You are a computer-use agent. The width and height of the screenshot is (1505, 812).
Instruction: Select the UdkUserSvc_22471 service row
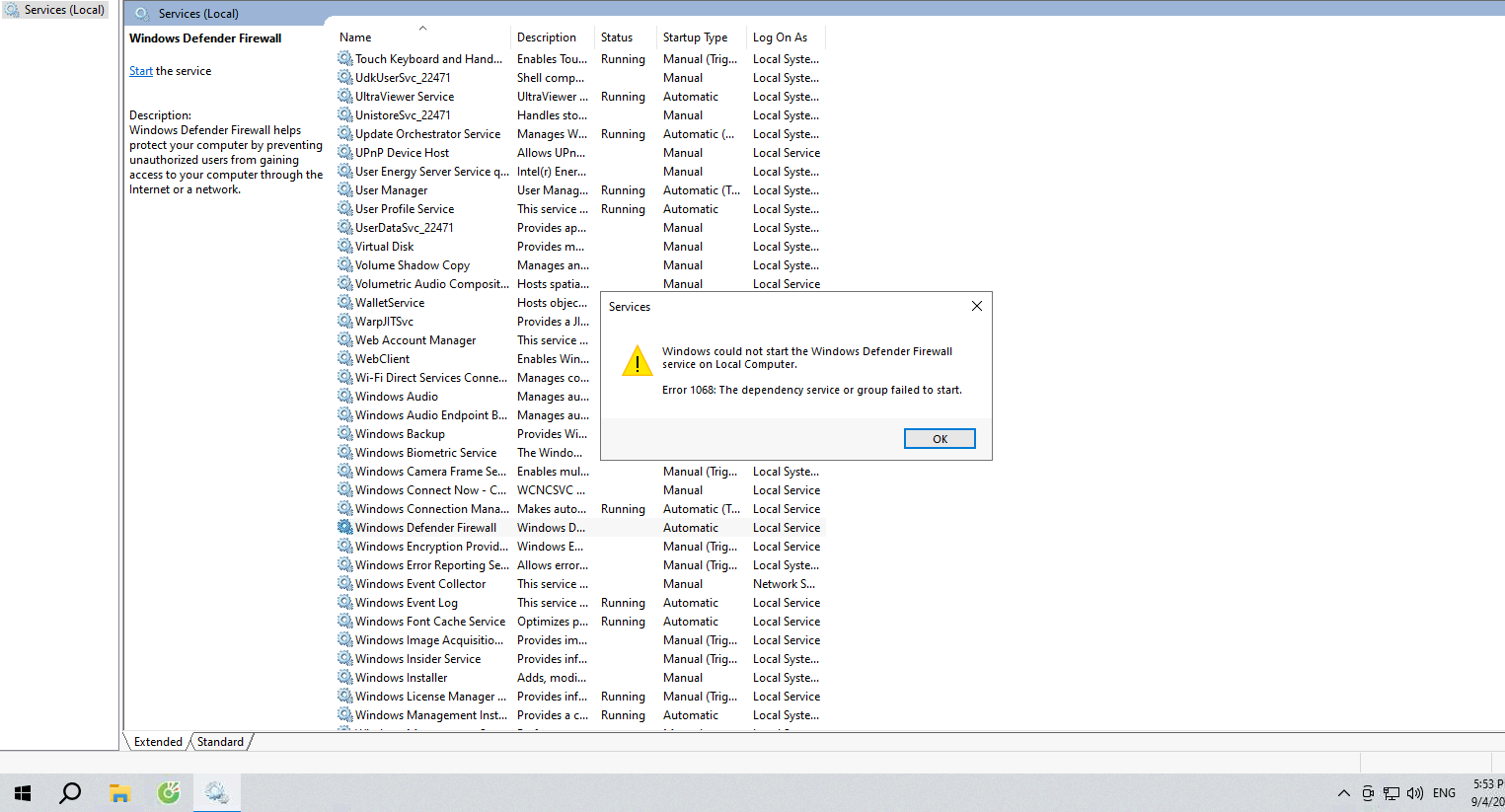[x=580, y=78]
